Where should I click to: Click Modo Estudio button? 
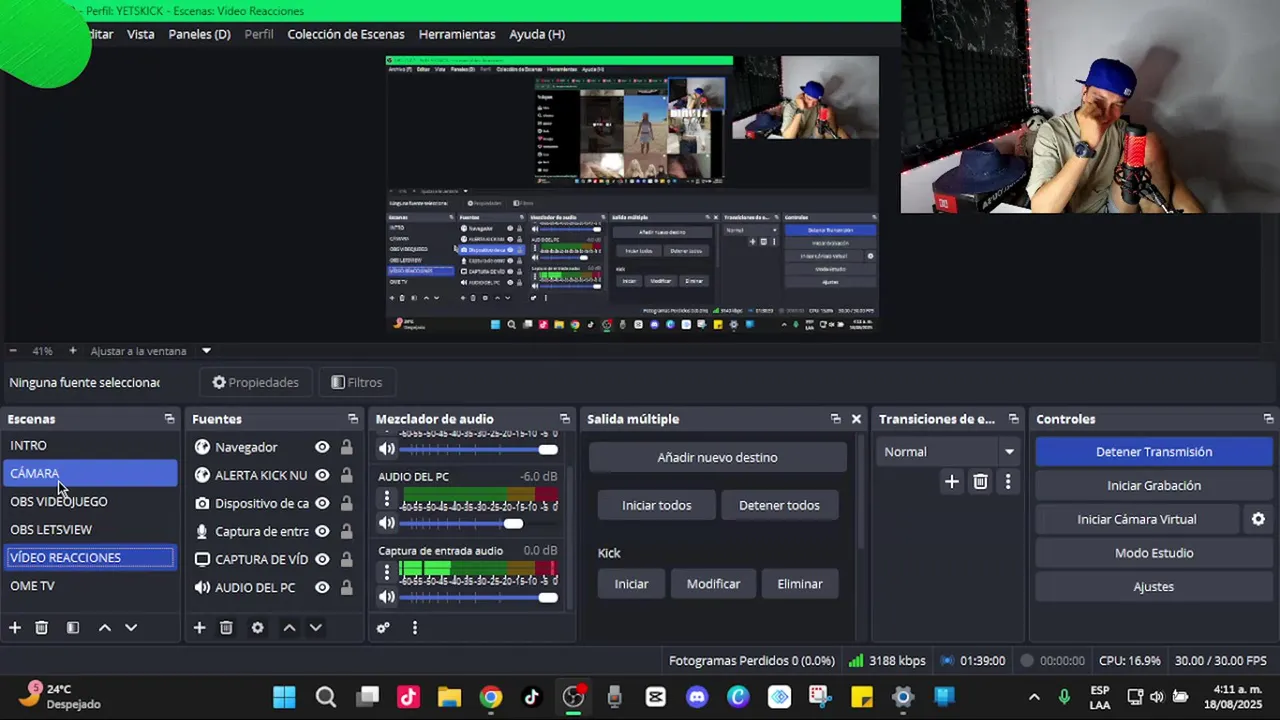pyautogui.click(x=1154, y=553)
